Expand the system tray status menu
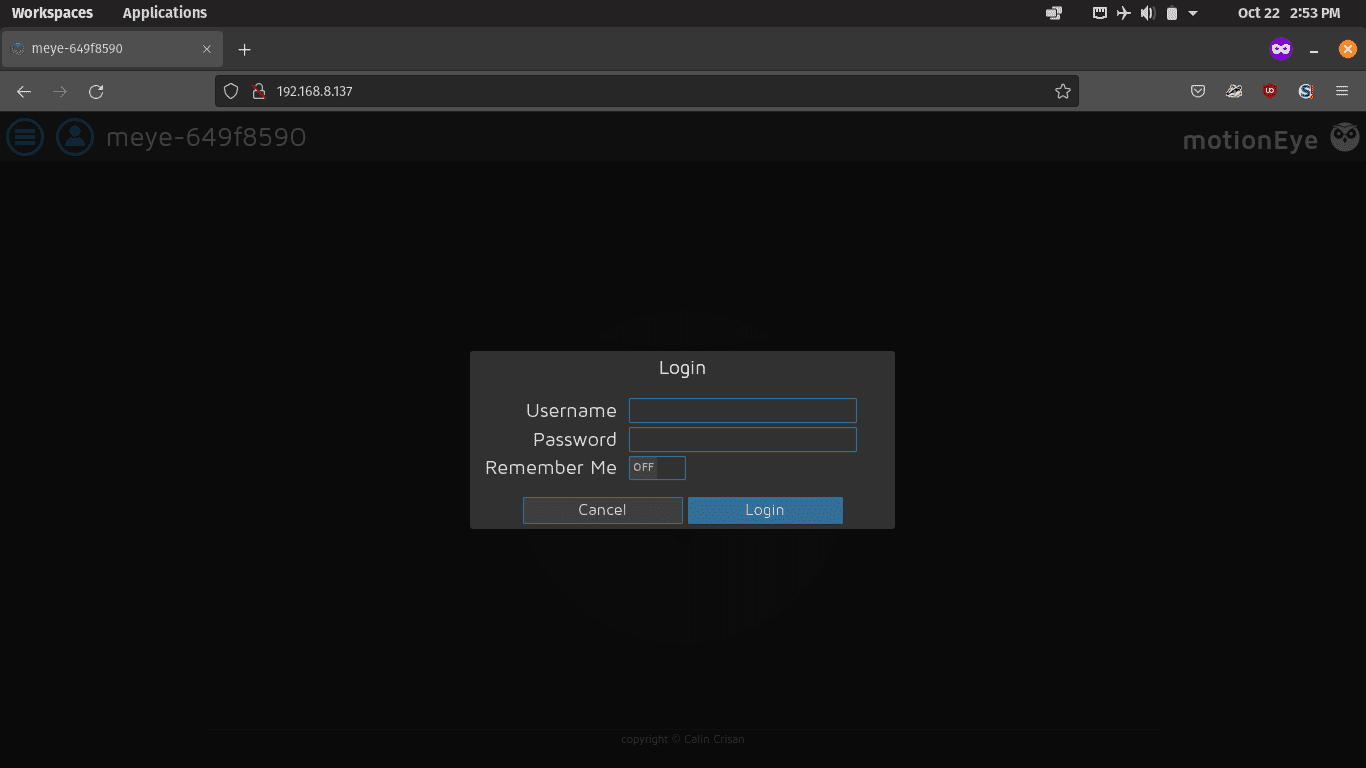Image resolution: width=1366 pixels, height=768 pixels. [1192, 13]
